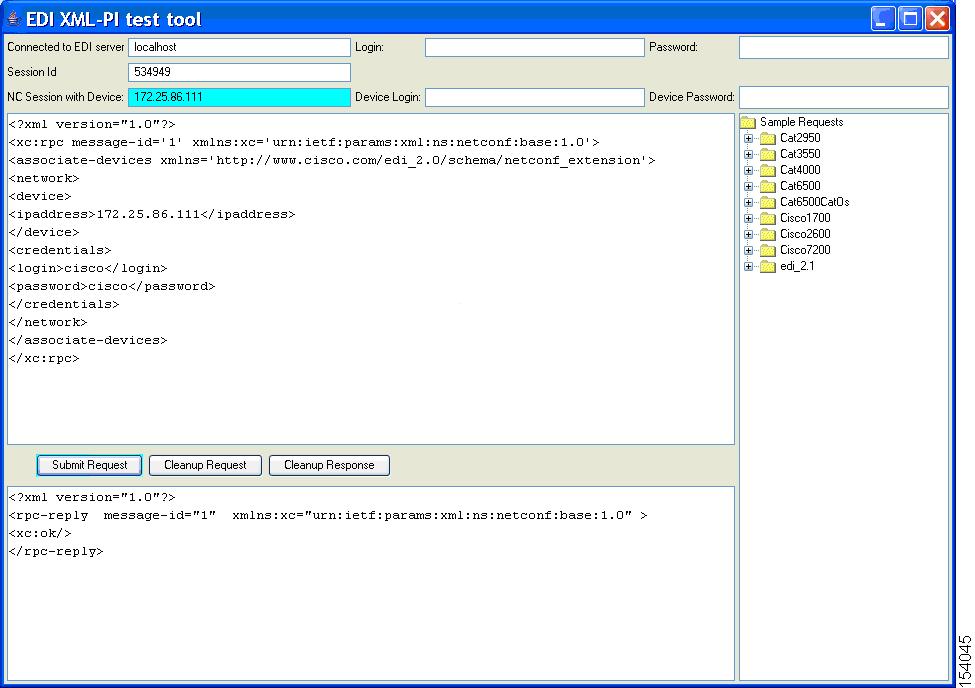Click the login cisco line in request
The height and width of the screenshot is (688, 975).
(x=88, y=269)
